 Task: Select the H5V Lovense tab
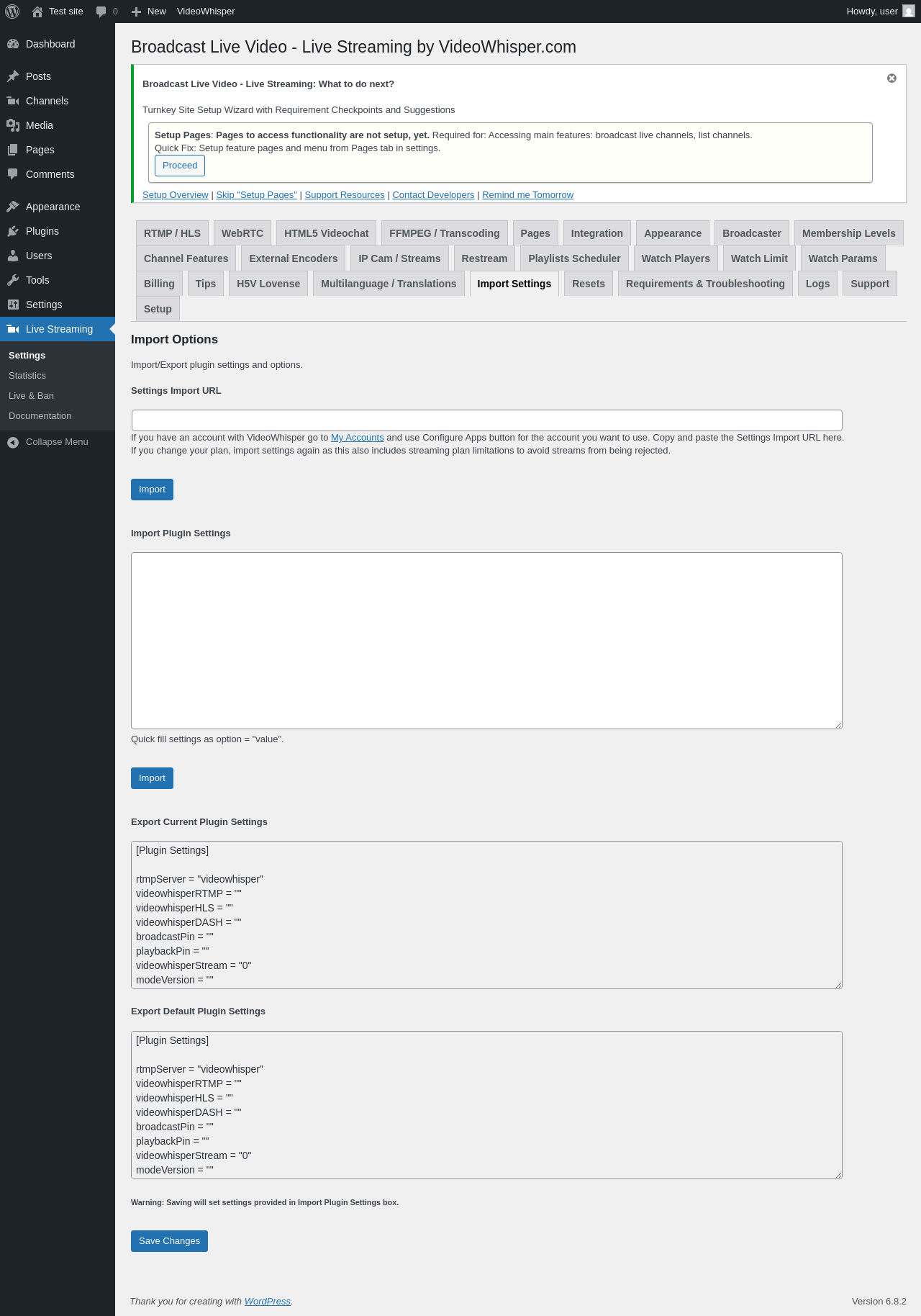point(268,284)
